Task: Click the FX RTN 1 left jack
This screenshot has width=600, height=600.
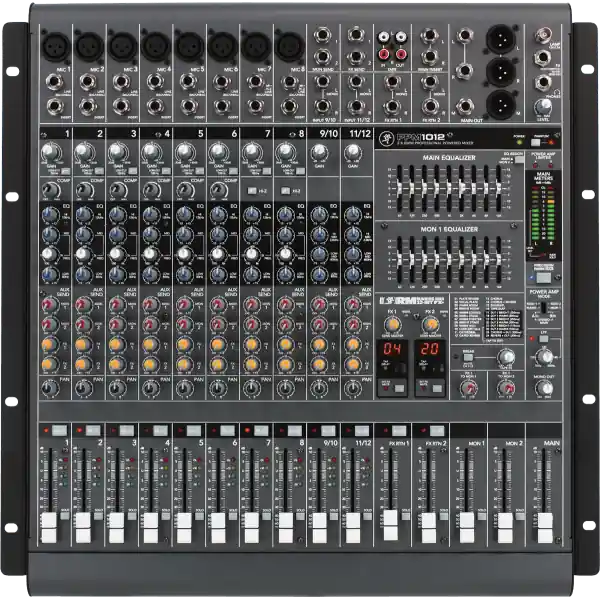Action: pos(392,81)
